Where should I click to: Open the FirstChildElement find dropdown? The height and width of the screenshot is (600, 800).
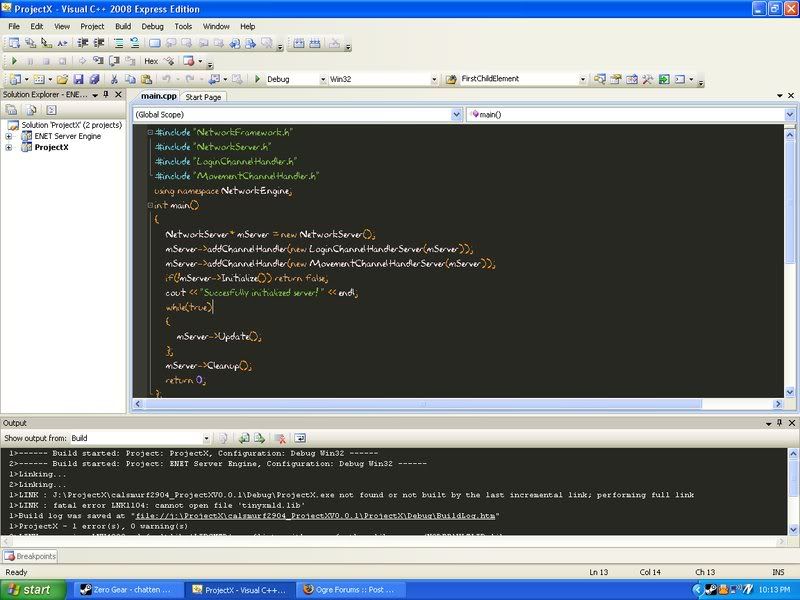tap(583, 80)
